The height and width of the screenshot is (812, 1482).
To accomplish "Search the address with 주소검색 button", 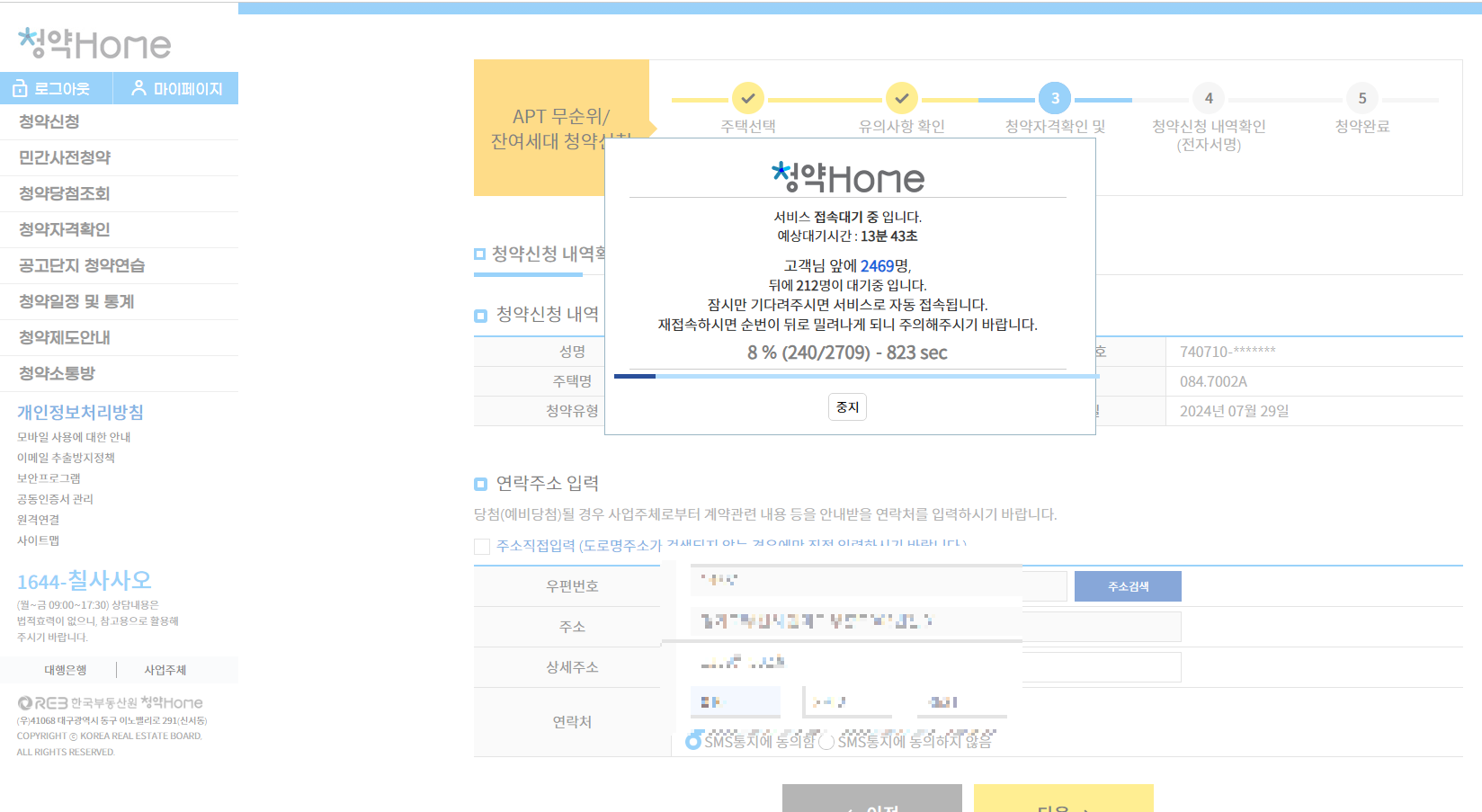I will [1128, 586].
